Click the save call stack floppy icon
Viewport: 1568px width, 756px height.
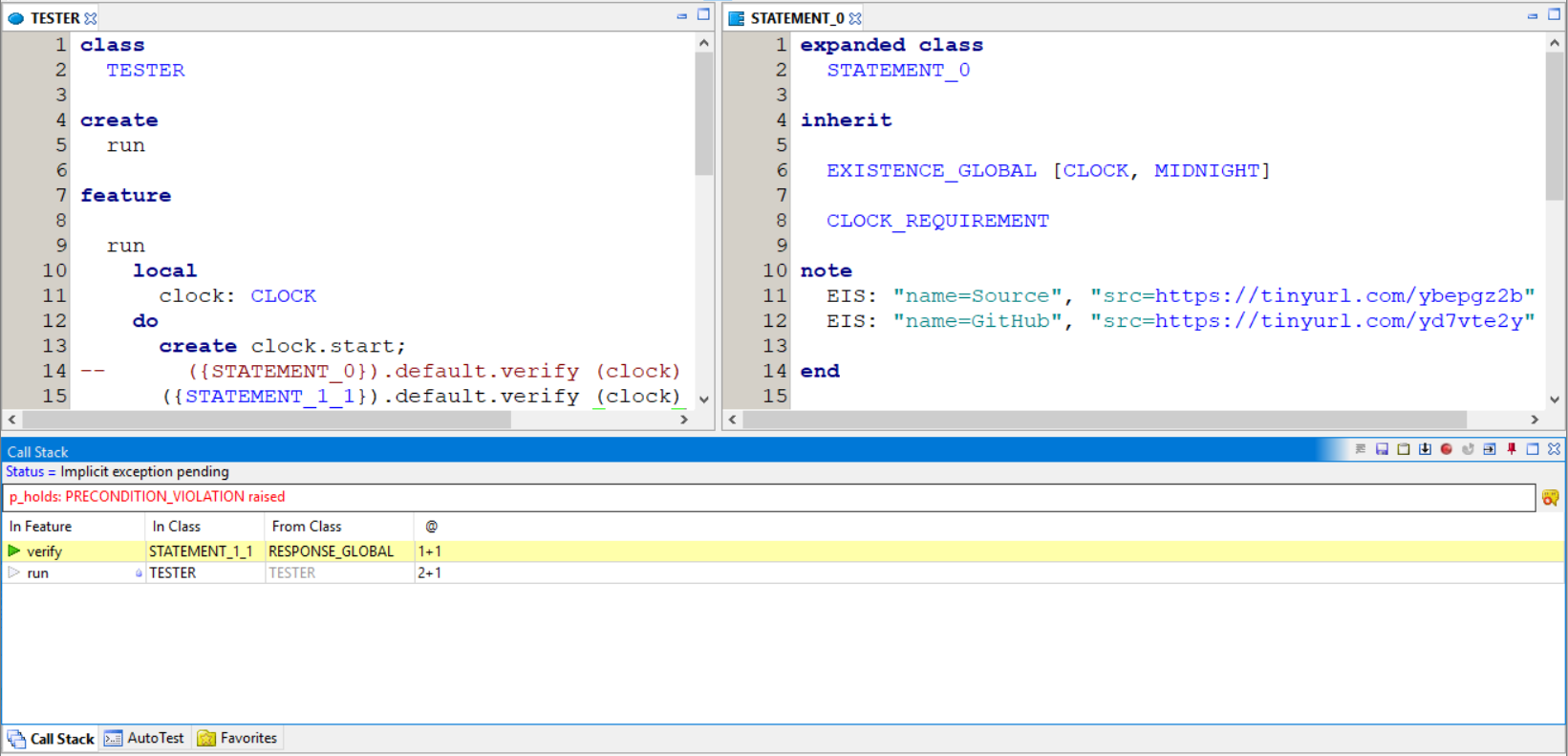tap(1382, 449)
